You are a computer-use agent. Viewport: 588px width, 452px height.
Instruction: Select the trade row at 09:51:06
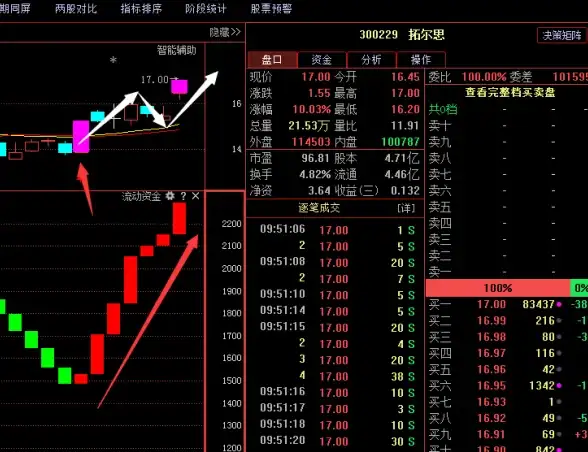coord(335,230)
